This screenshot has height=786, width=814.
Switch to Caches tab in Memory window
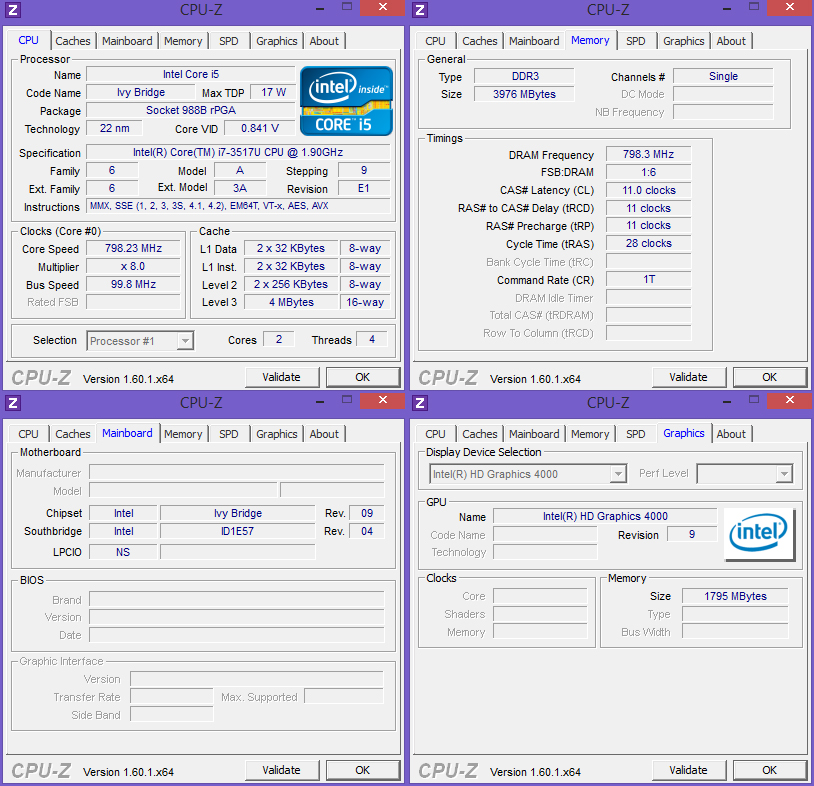(480, 41)
